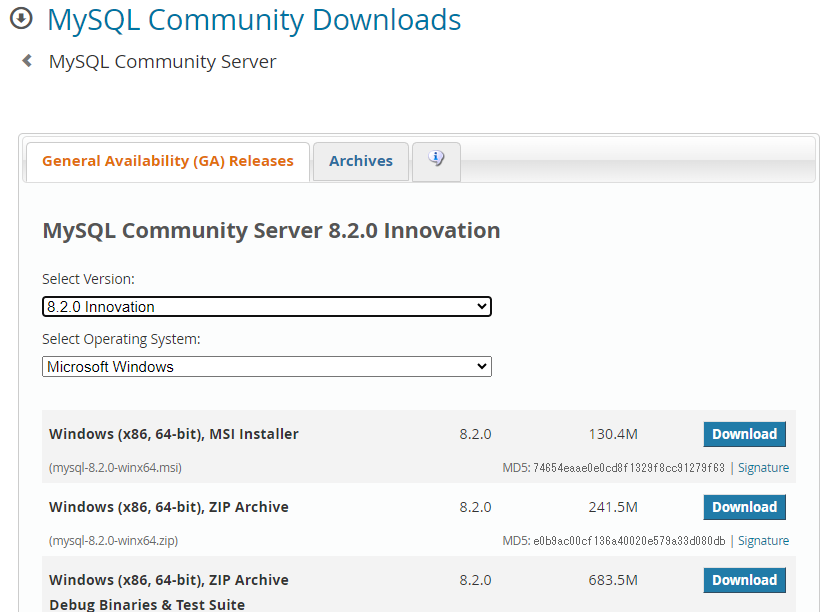Screen dimensions: 824x612
Task: Select the General Availability (GA) Releases tab
Action: 168,162
